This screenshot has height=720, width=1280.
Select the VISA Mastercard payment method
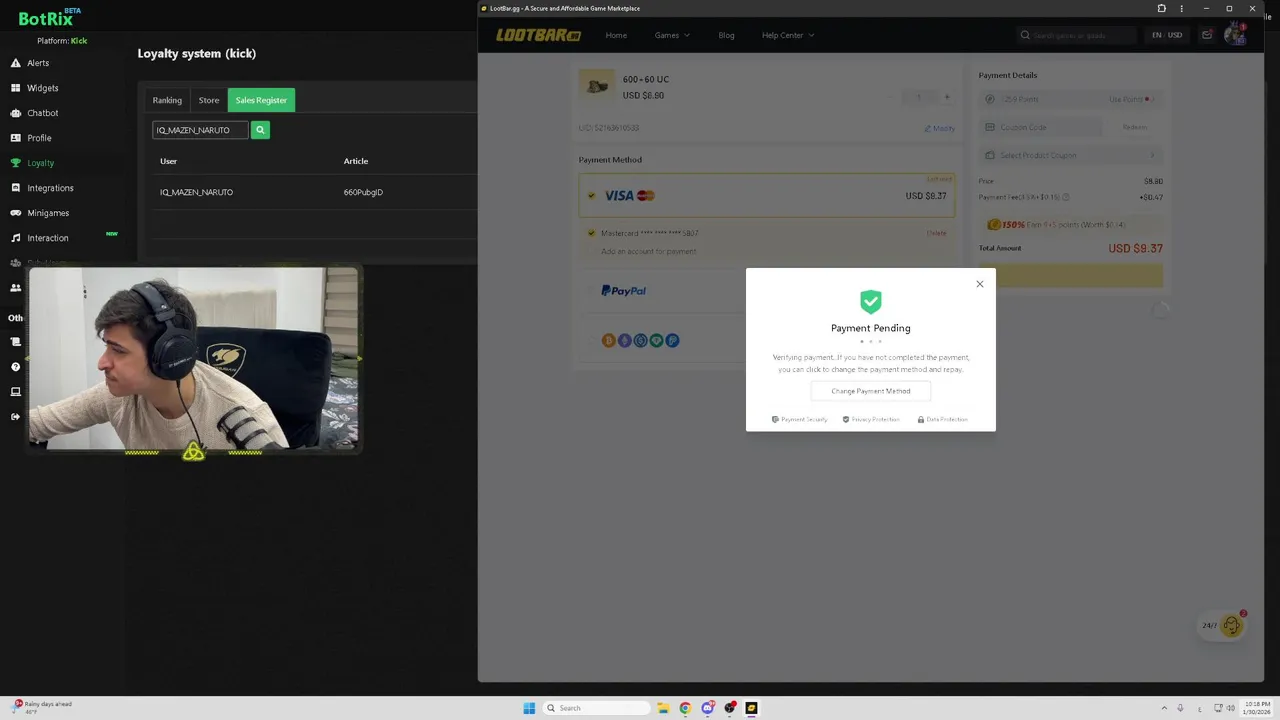[x=767, y=196]
